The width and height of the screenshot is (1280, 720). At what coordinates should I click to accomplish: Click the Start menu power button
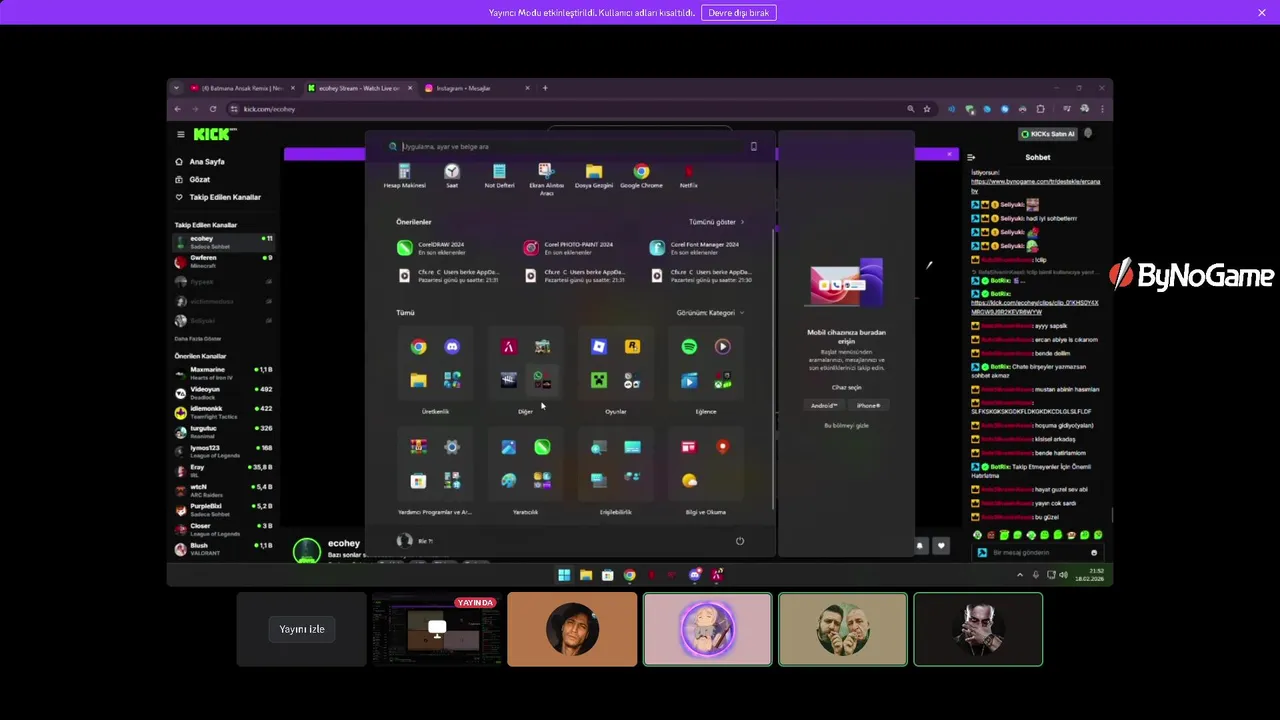coord(740,541)
